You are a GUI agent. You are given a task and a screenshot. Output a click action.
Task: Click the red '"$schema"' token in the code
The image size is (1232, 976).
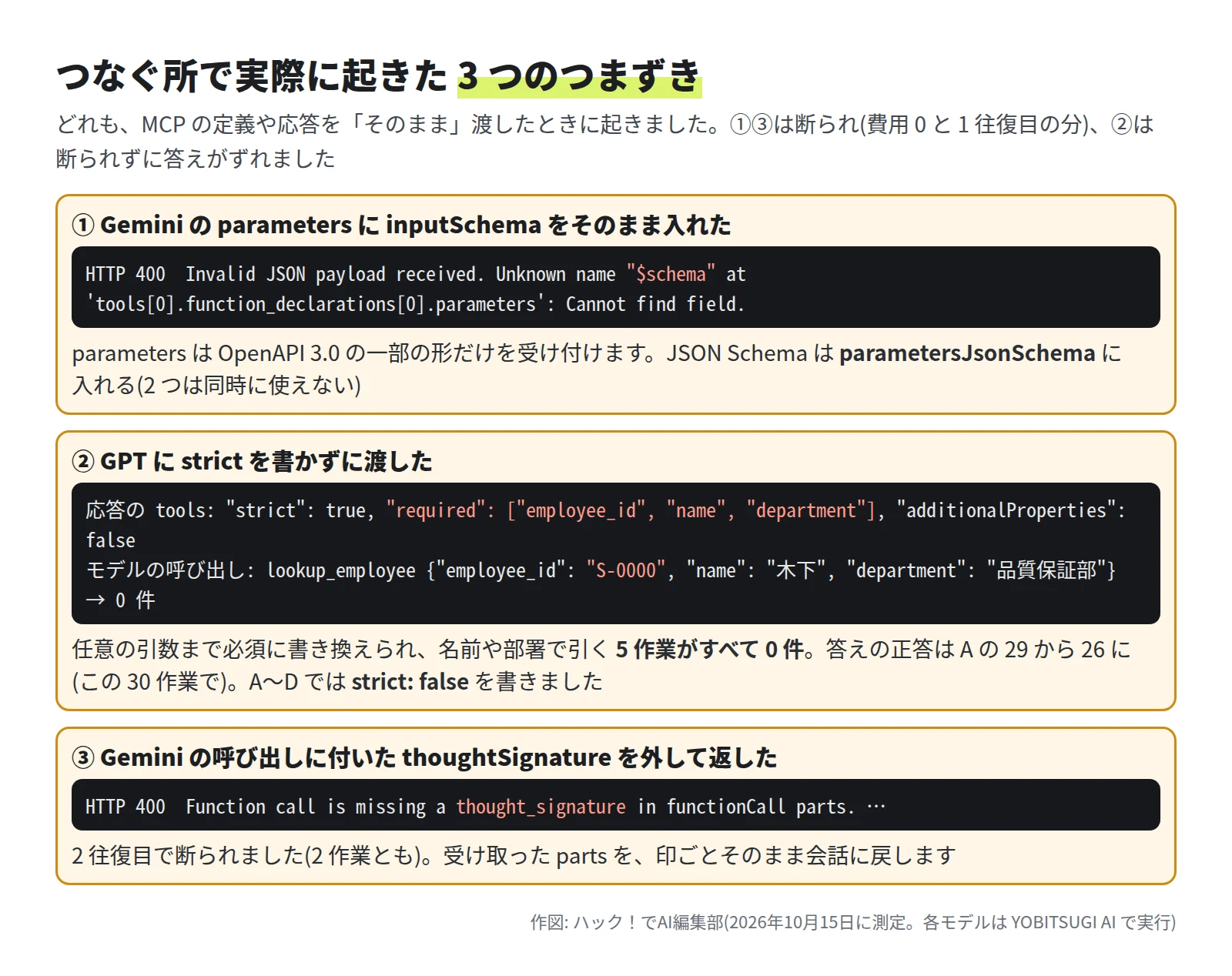(671, 274)
